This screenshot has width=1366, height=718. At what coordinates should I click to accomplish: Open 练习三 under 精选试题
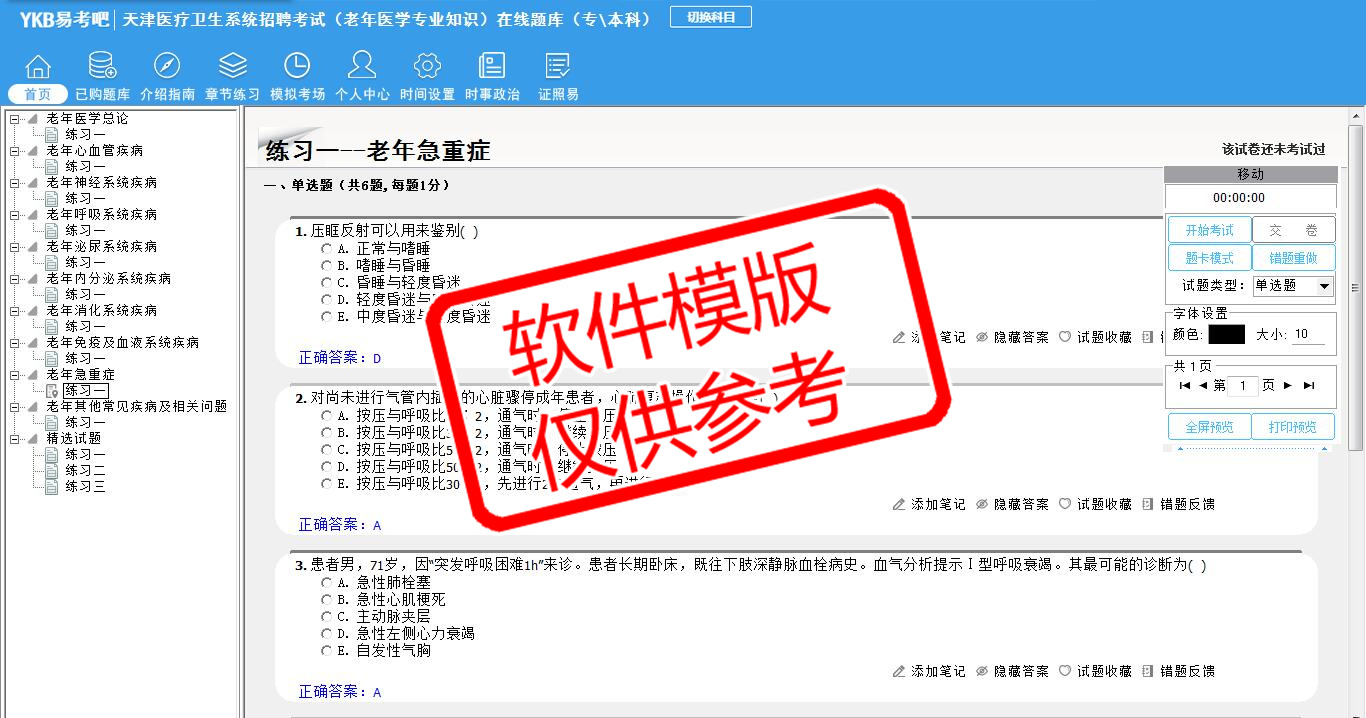coord(85,487)
